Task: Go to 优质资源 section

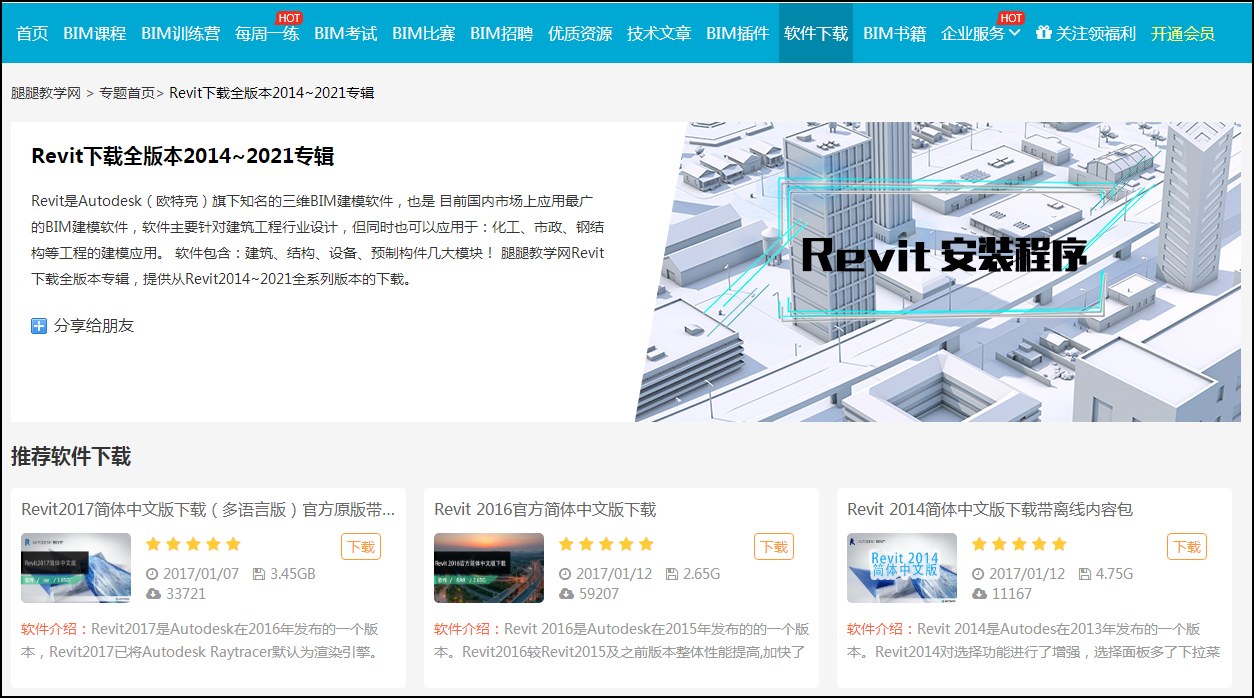Action: pyautogui.click(x=580, y=33)
